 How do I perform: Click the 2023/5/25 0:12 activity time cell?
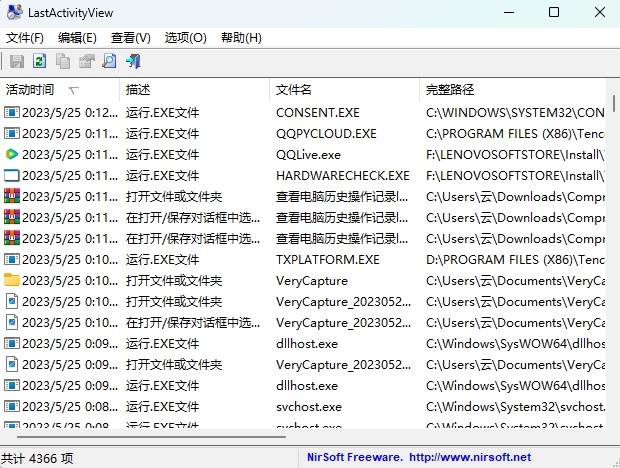70,113
